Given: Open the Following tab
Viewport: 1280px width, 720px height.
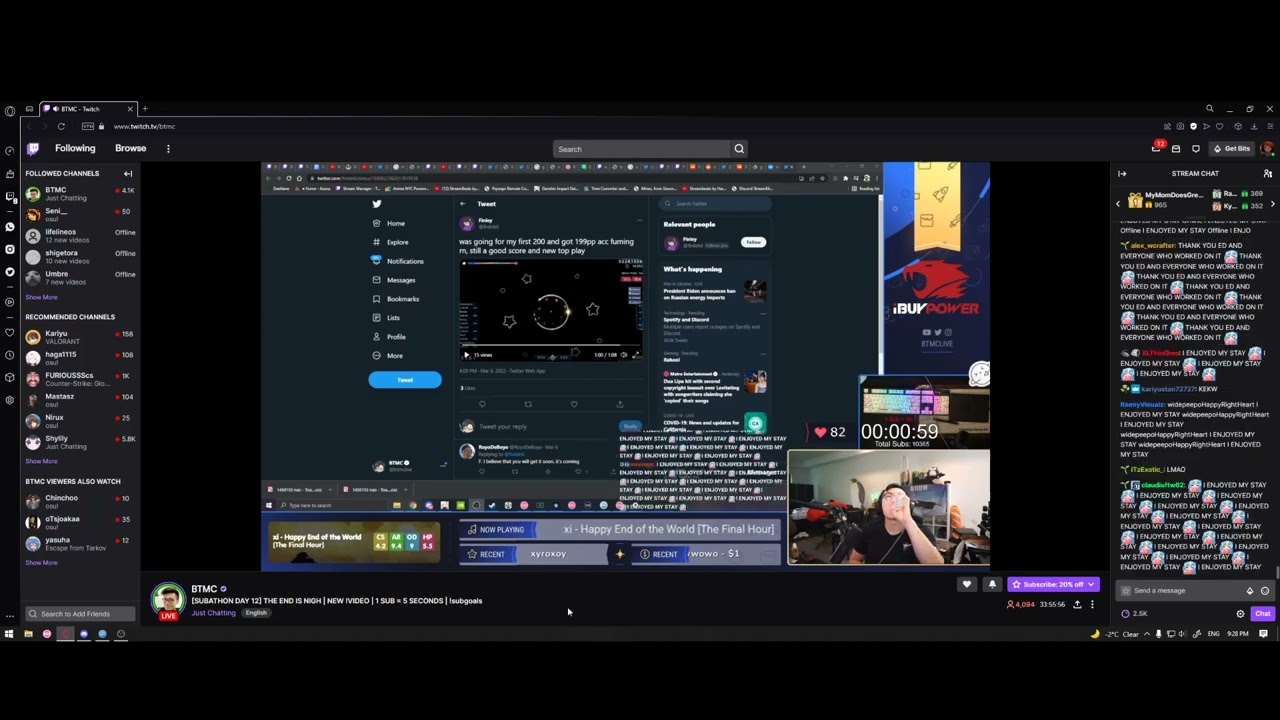Looking at the screenshot, I should coord(75,148).
